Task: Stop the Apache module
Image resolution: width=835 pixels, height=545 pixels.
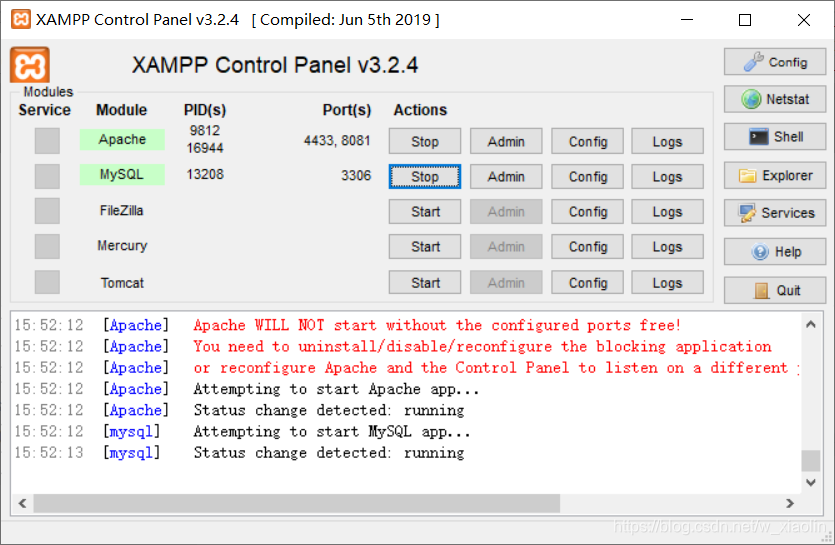Action: [425, 141]
